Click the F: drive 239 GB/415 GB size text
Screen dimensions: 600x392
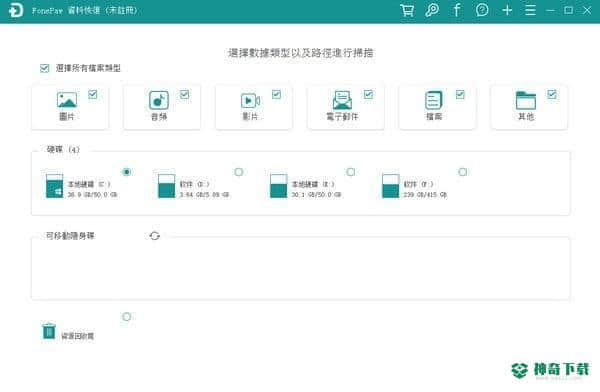[425, 195]
